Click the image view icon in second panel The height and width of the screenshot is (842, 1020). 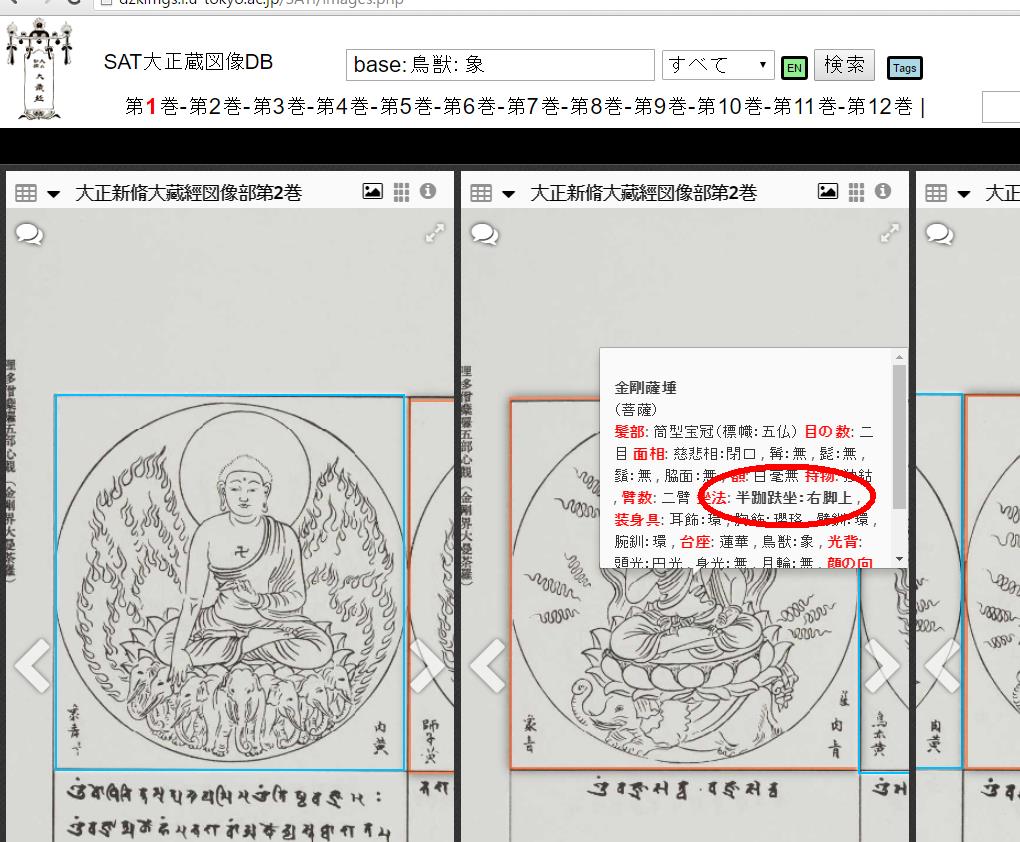[x=827, y=191]
